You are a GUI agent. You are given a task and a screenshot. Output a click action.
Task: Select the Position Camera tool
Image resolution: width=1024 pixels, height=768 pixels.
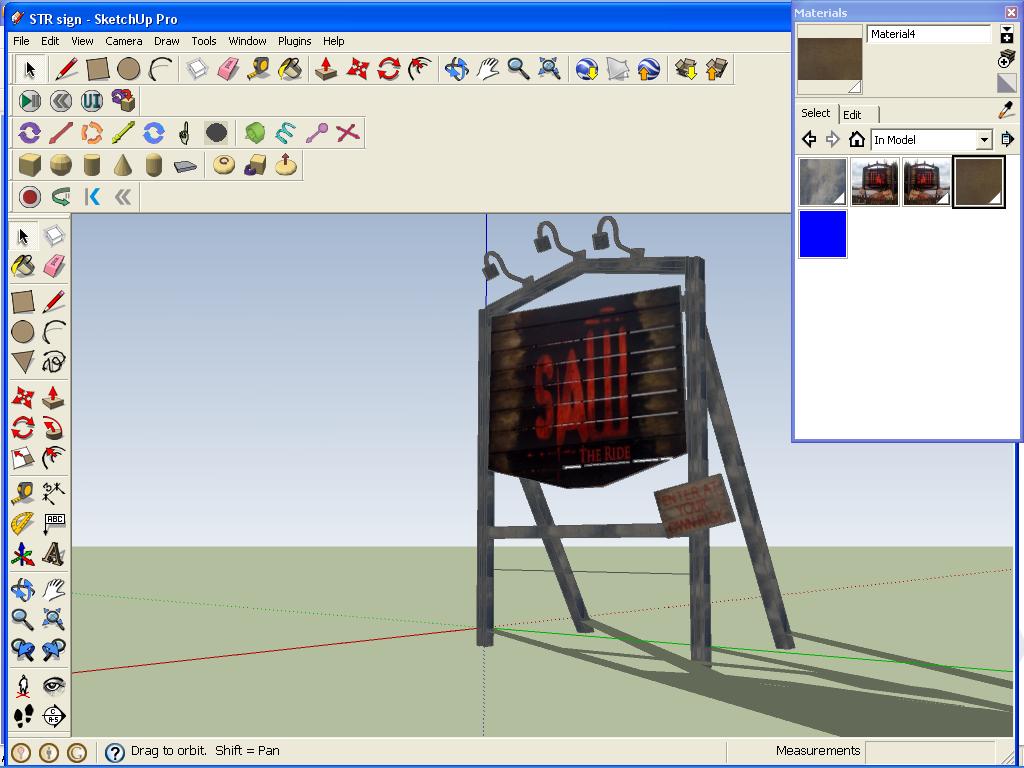(x=23, y=686)
